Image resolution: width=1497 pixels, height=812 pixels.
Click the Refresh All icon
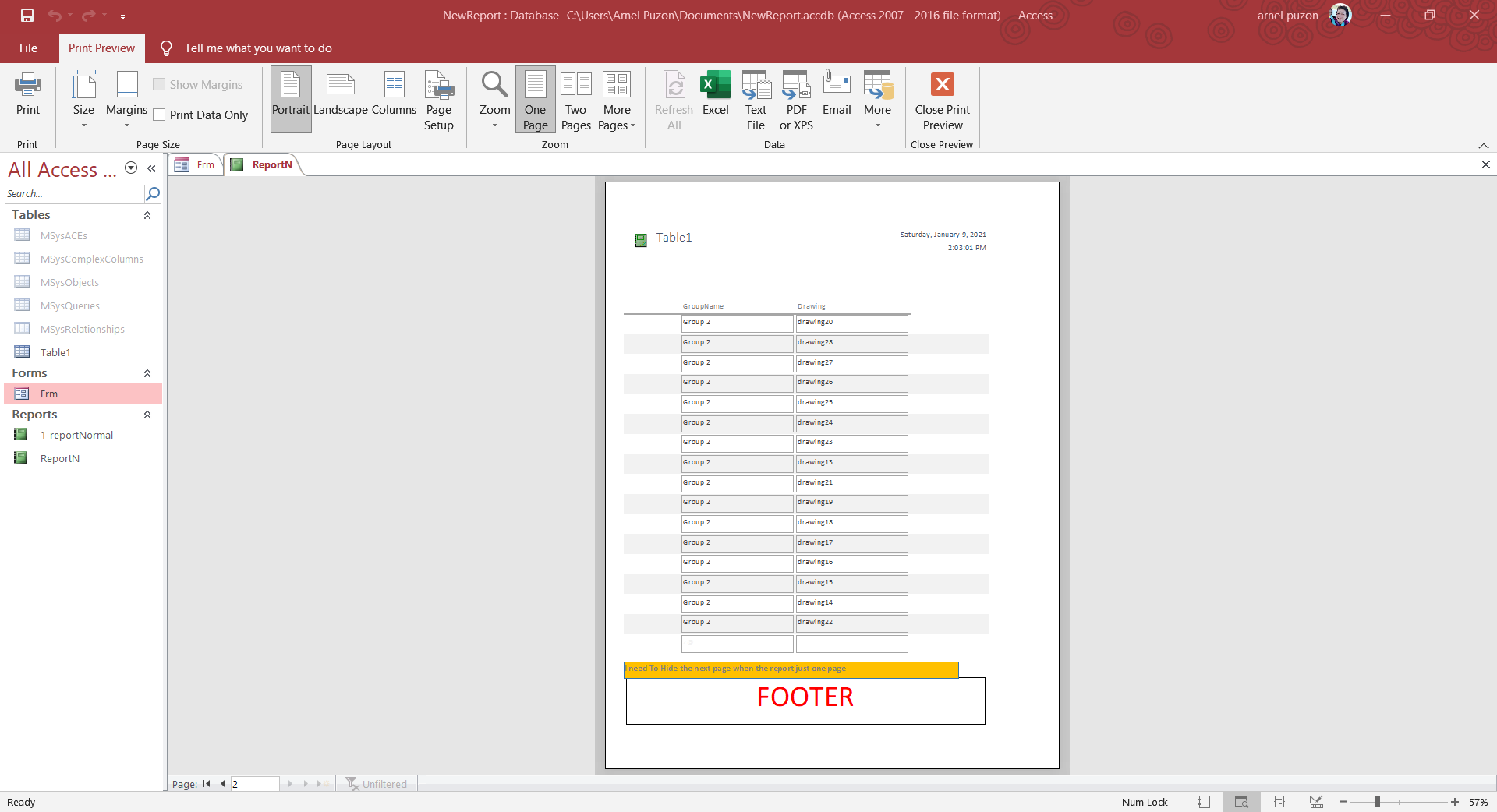pos(674,84)
